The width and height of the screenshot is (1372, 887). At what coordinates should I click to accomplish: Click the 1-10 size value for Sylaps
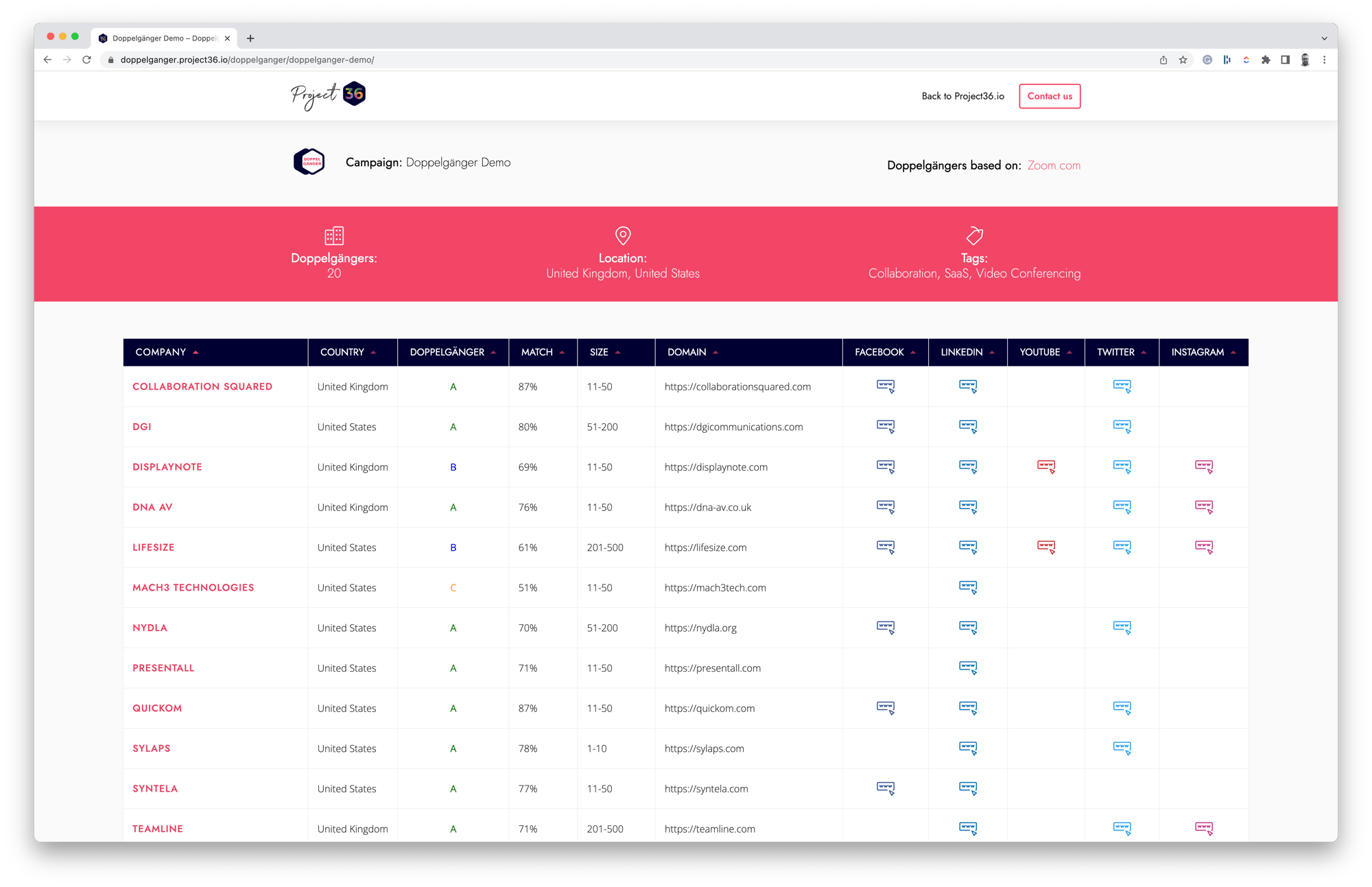pyautogui.click(x=597, y=748)
